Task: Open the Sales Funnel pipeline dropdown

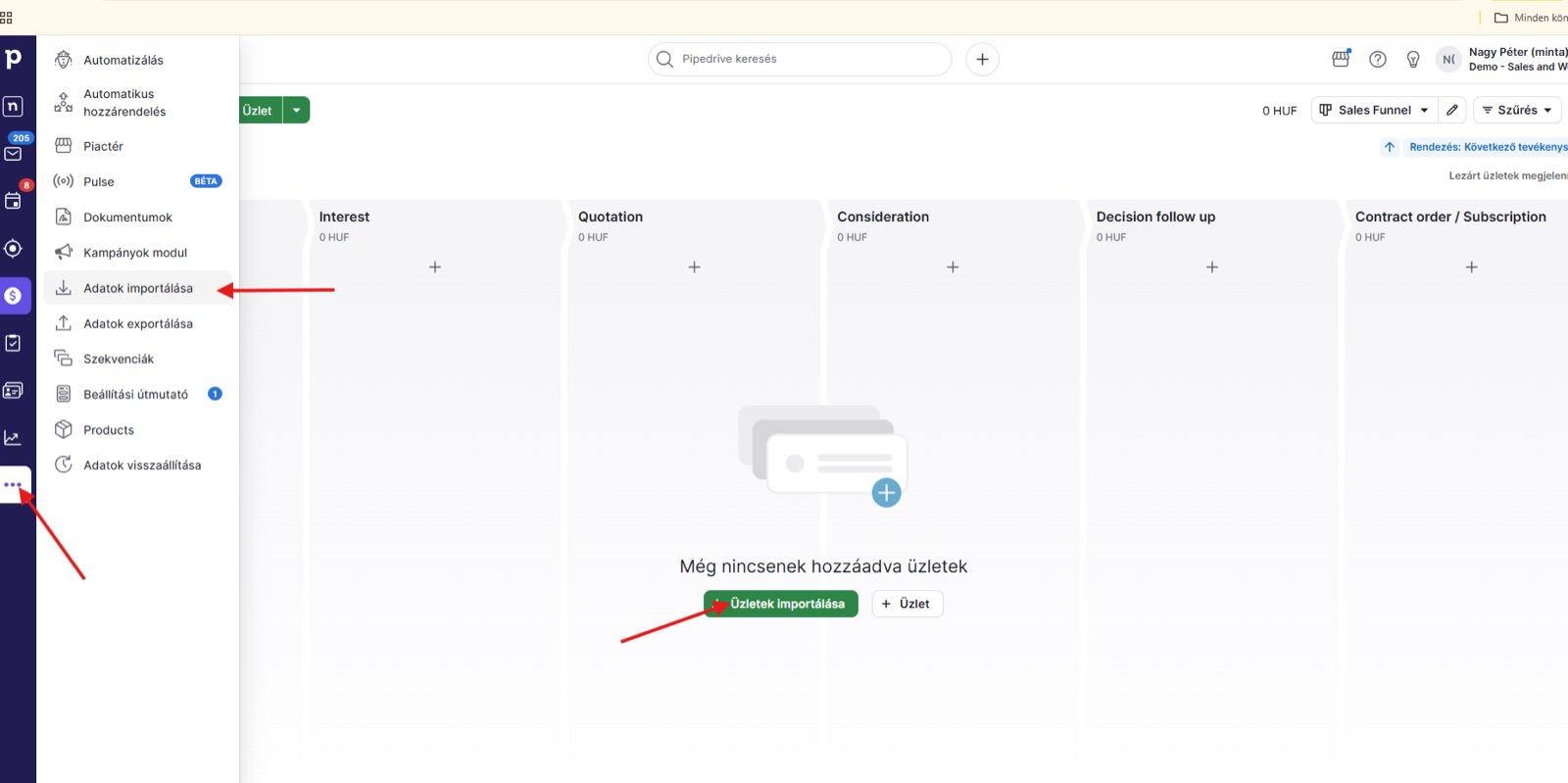Action: (1374, 110)
